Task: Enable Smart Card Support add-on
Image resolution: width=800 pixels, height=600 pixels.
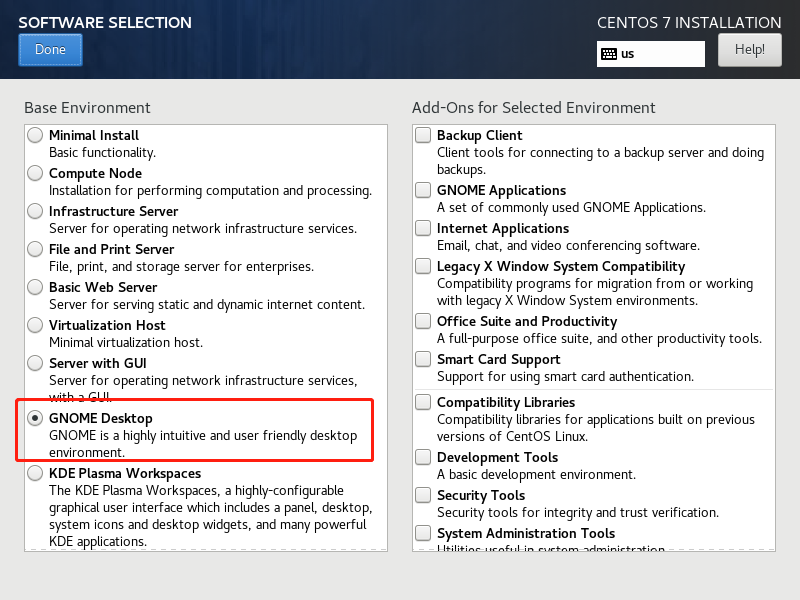Action: pos(424,359)
